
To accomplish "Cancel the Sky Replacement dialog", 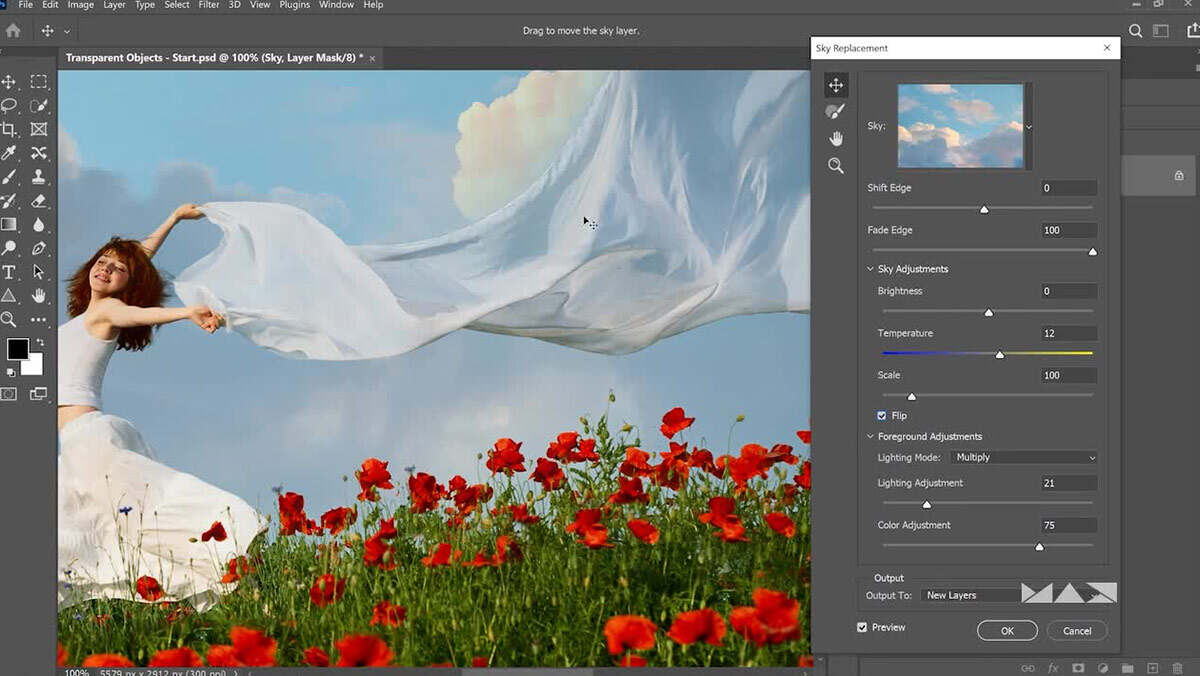I will pyautogui.click(x=1077, y=631).
